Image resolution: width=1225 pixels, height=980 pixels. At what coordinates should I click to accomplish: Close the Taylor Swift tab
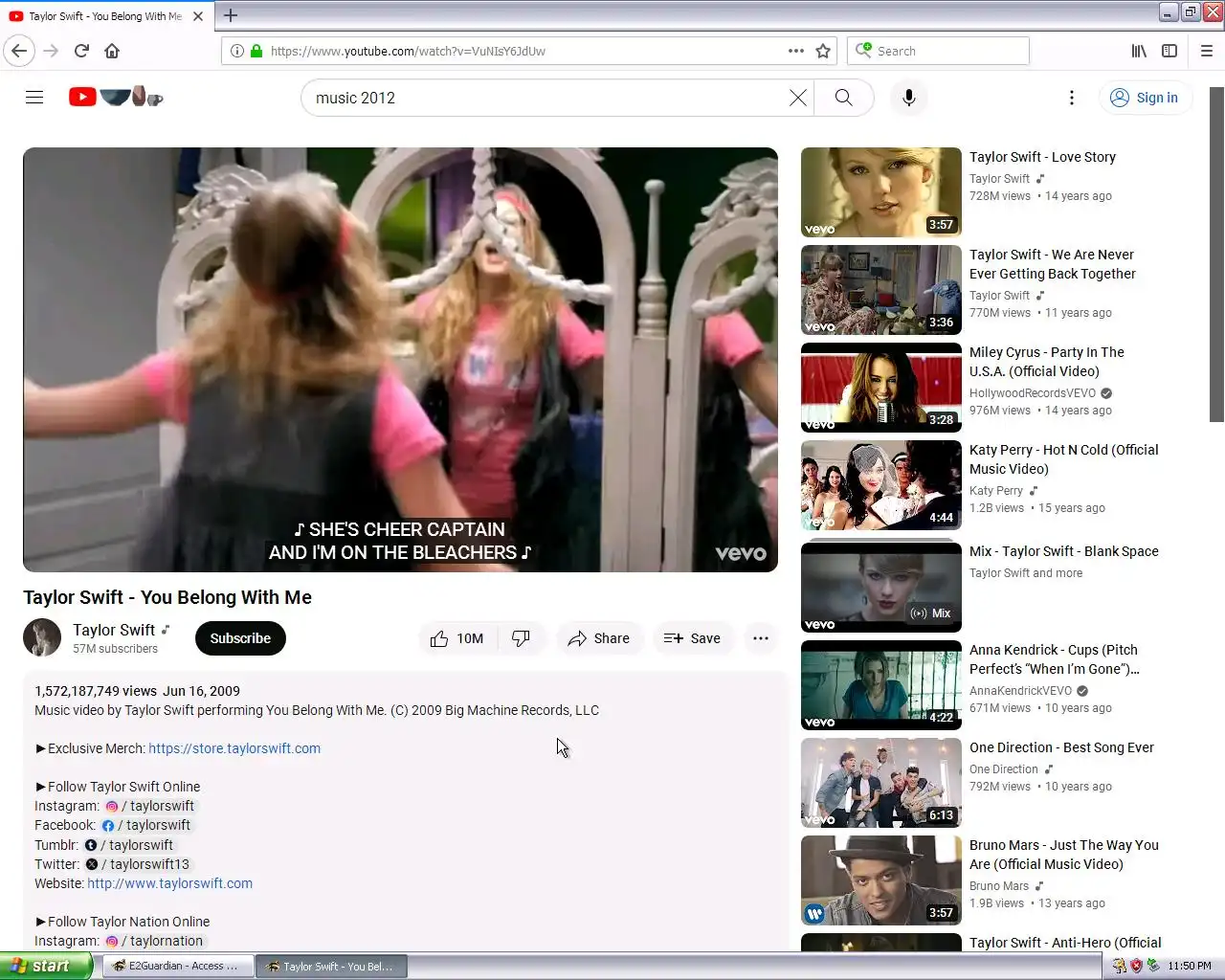tap(198, 16)
